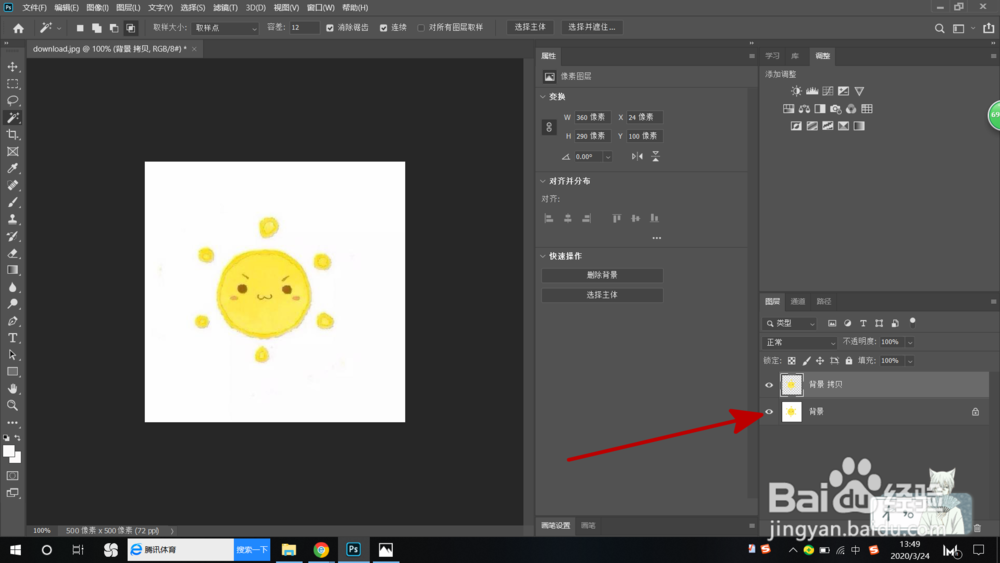Select the History Brush tool
Screen dimensions: 1000x563
point(12,237)
